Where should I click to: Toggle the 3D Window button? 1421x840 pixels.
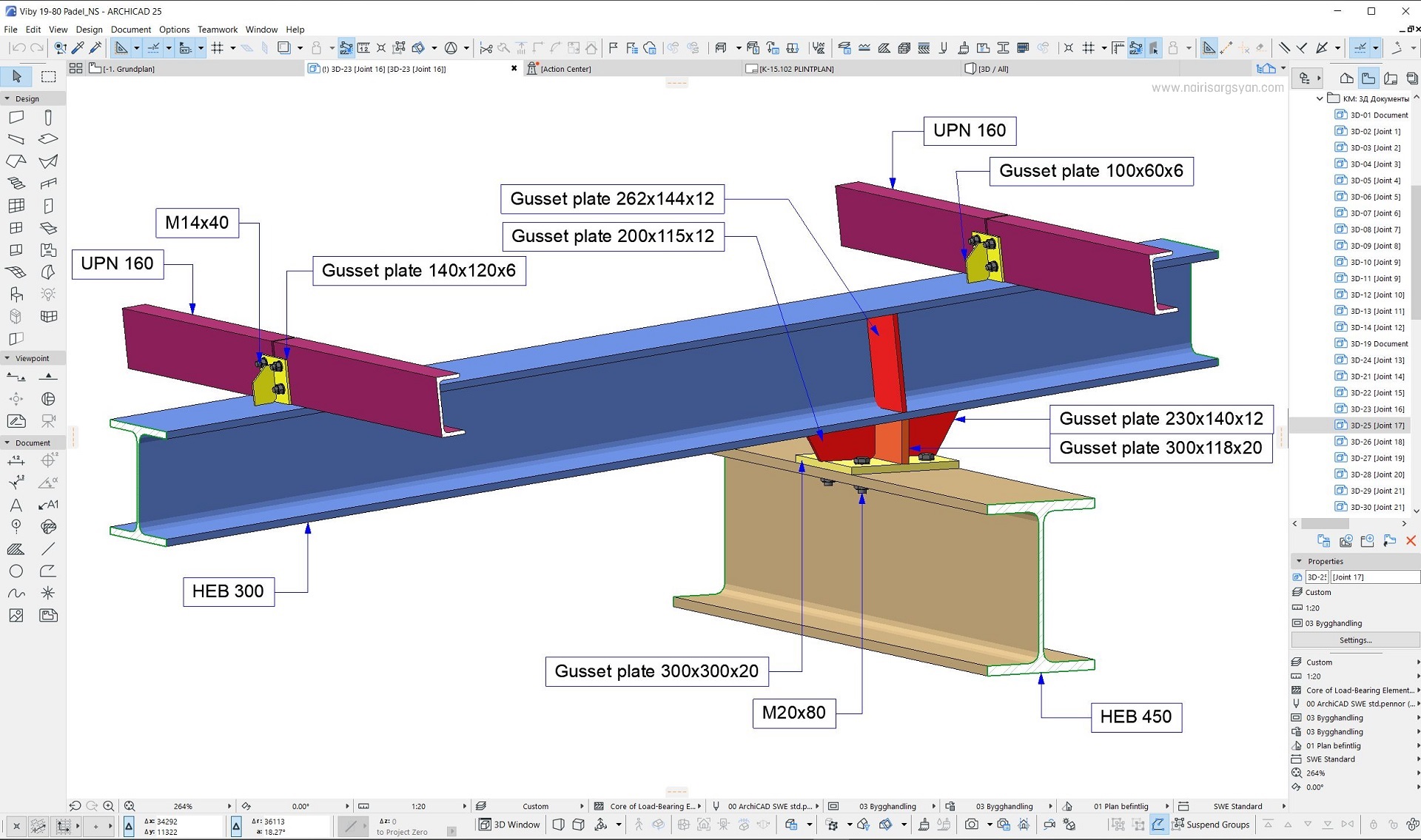pos(509,824)
